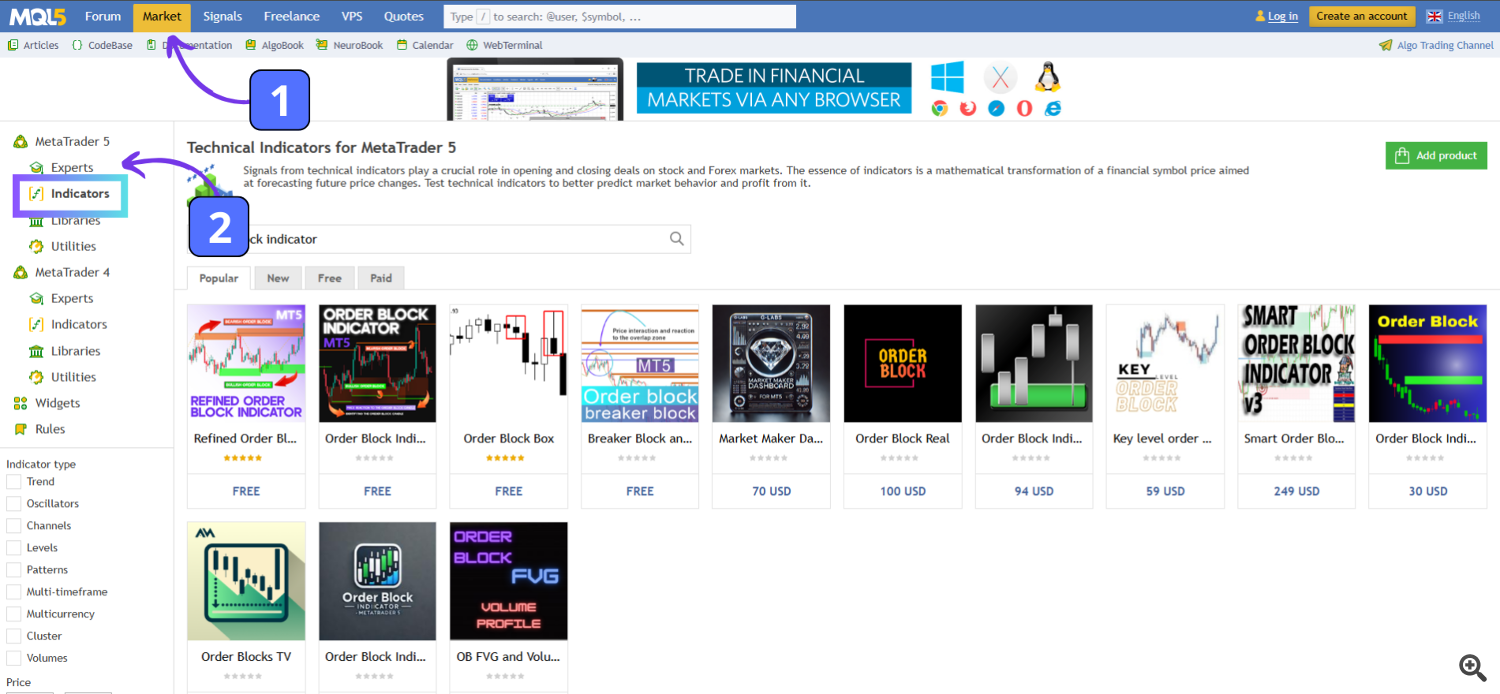
Task: Select the Cluster checkbox
Action: click(14, 636)
